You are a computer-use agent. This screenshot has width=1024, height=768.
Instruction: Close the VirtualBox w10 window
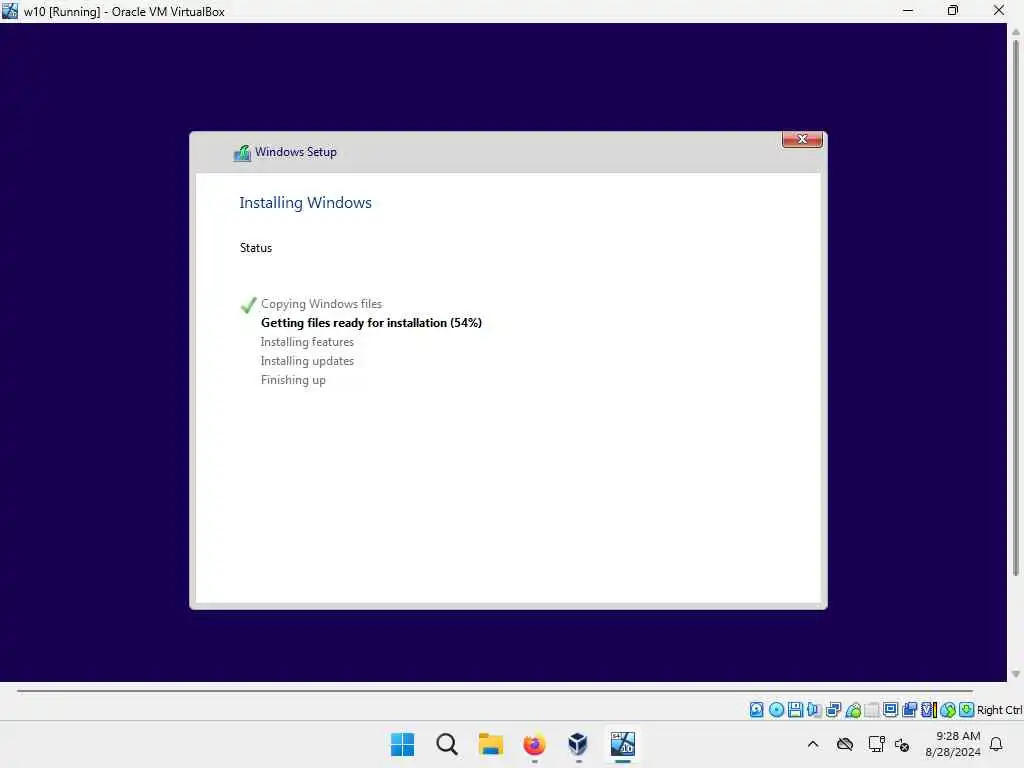pyautogui.click(x=999, y=11)
